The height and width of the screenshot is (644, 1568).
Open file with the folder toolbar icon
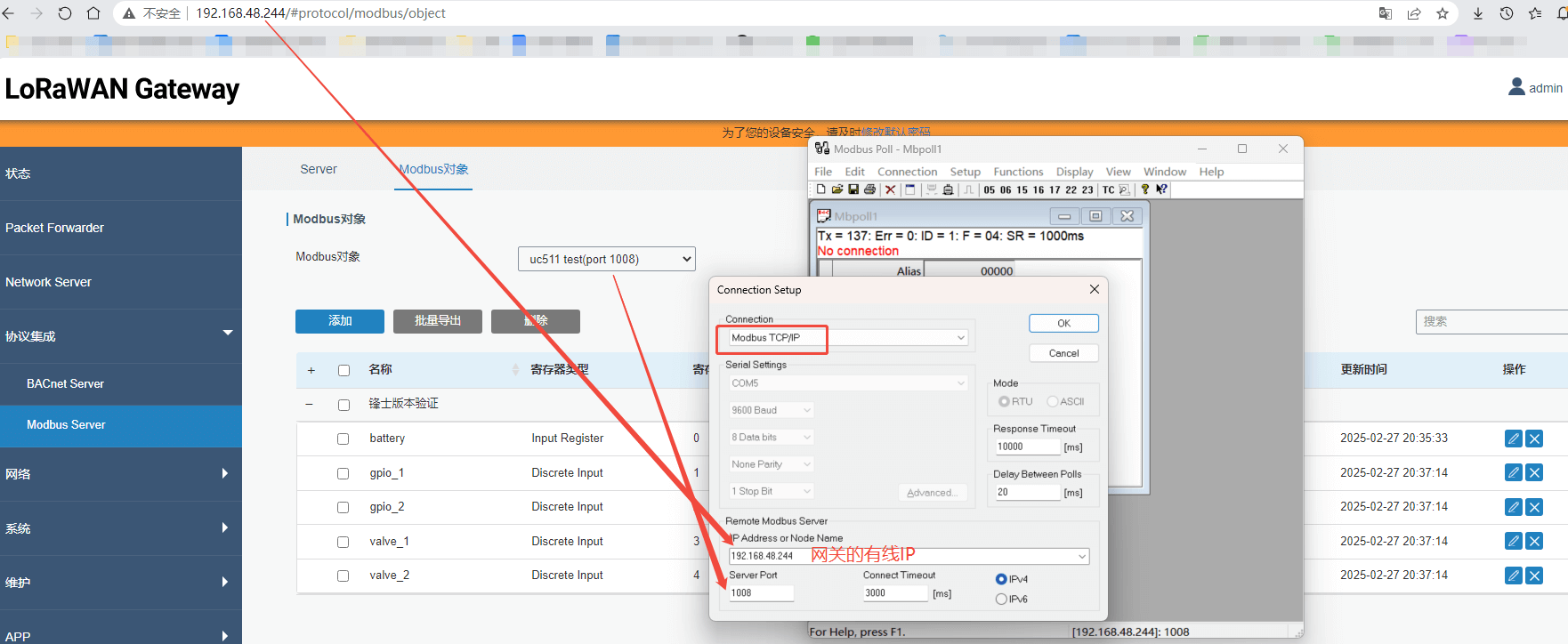coord(837,189)
